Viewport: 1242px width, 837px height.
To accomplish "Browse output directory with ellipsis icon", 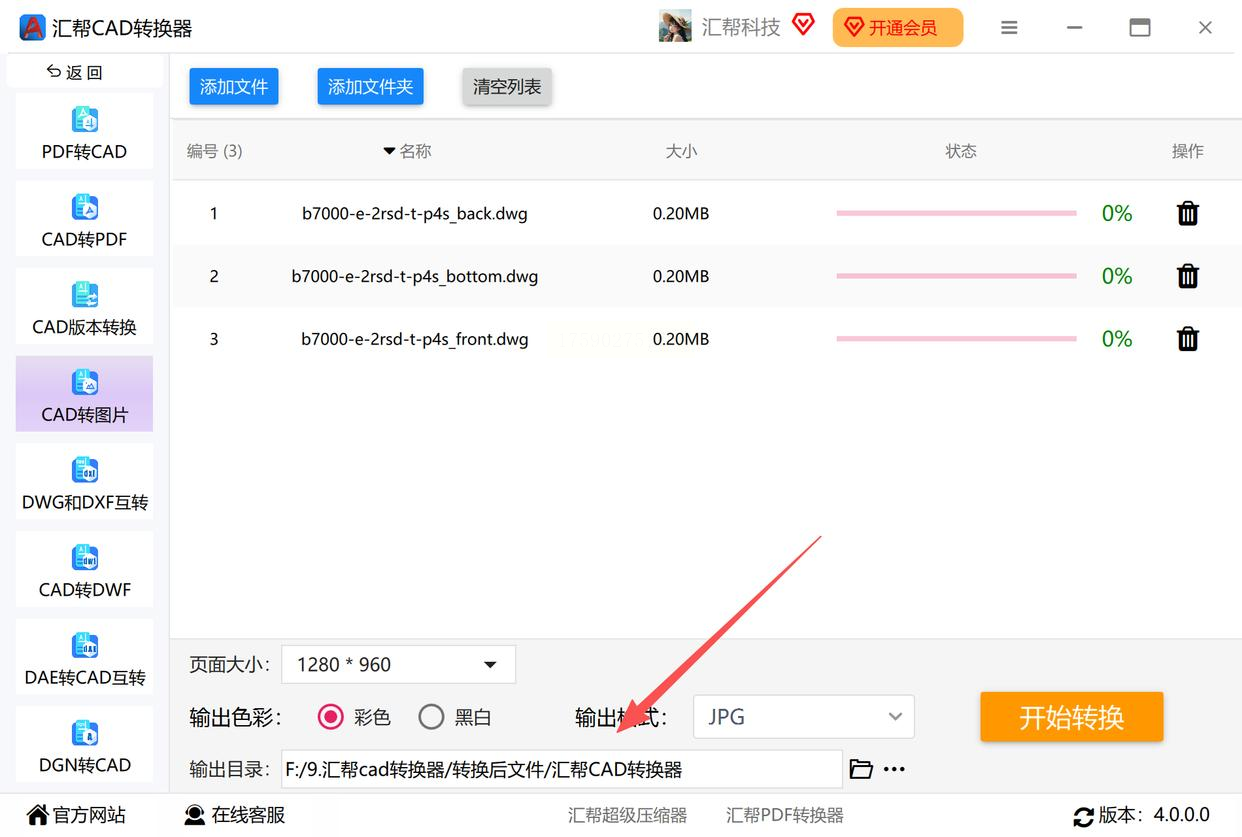I will [x=894, y=769].
